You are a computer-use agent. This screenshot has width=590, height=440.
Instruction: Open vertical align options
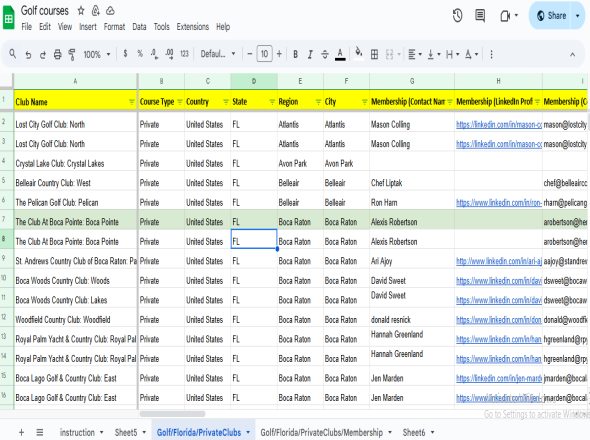pyautogui.click(x=433, y=55)
